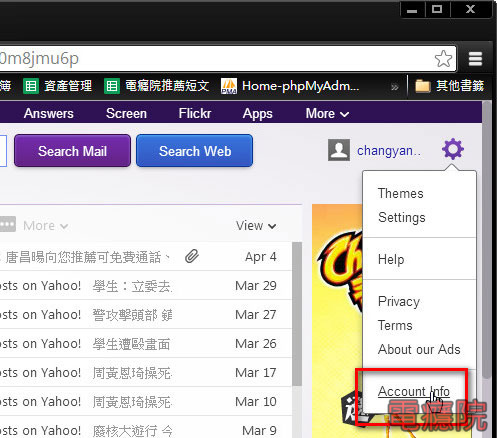Click in the browser address bar
This screenshot has width=497, height=438.
228,59
